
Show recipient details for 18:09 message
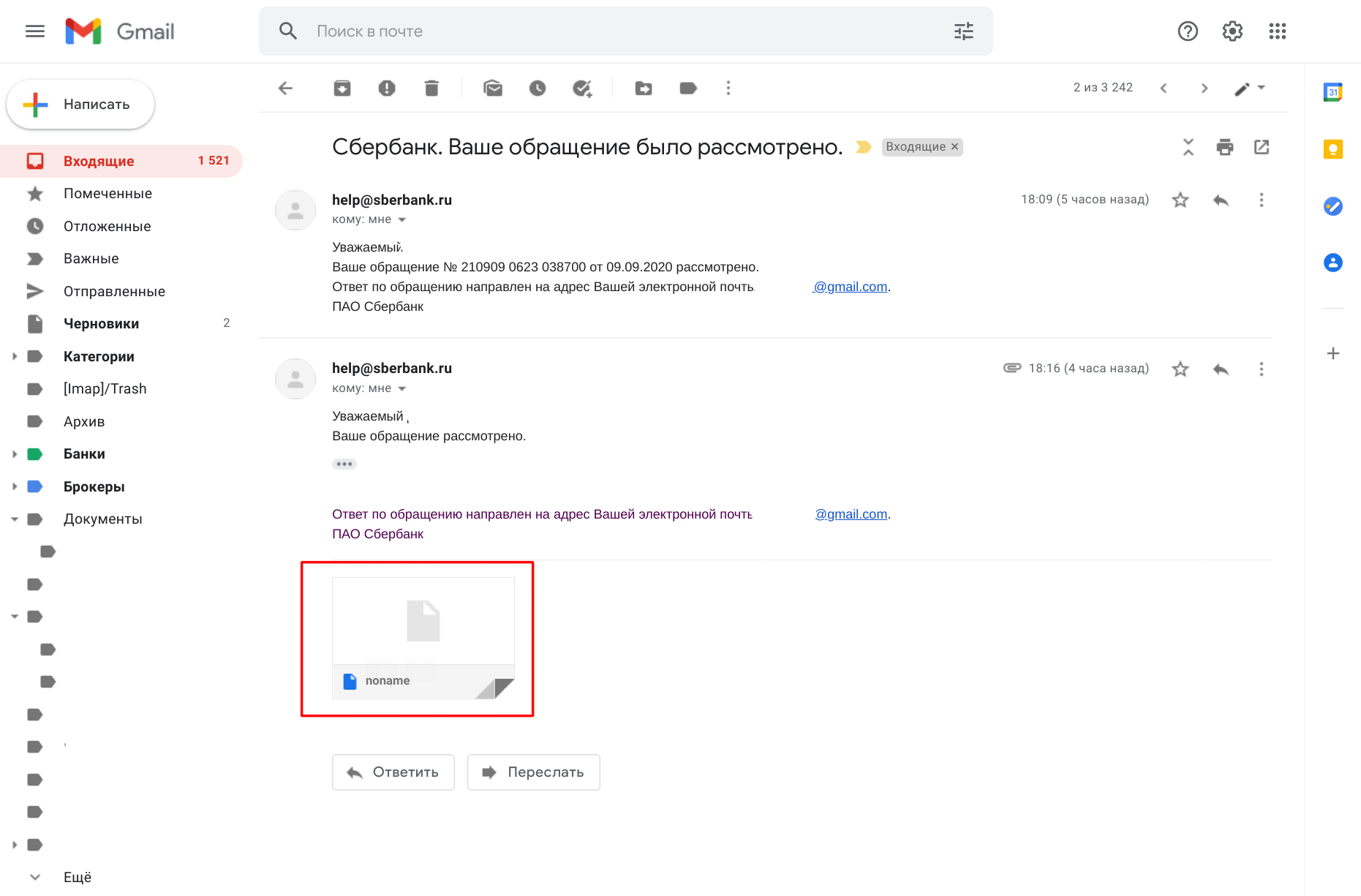point(401,220)
